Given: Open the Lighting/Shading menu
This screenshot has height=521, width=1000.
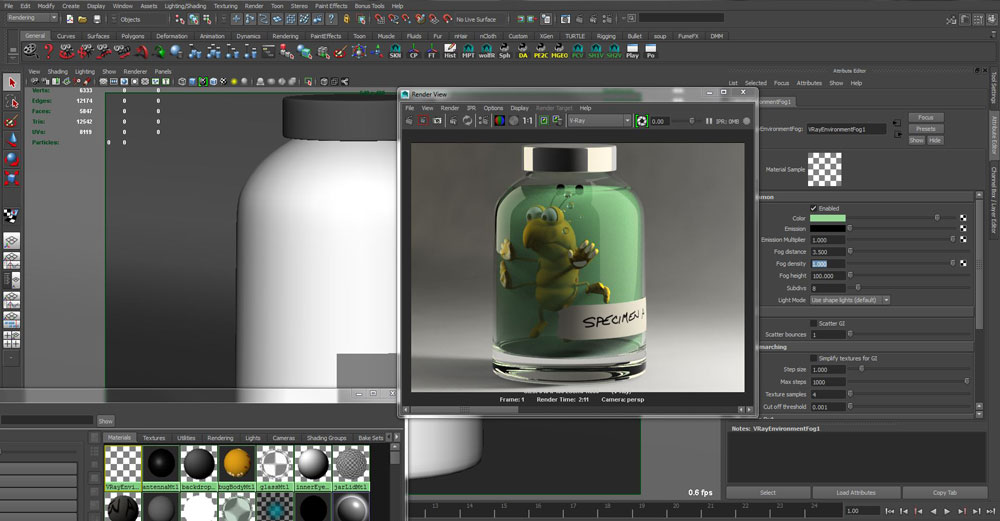Looking at the screenshot, I should pyautogui.click(x=185, y=6).
